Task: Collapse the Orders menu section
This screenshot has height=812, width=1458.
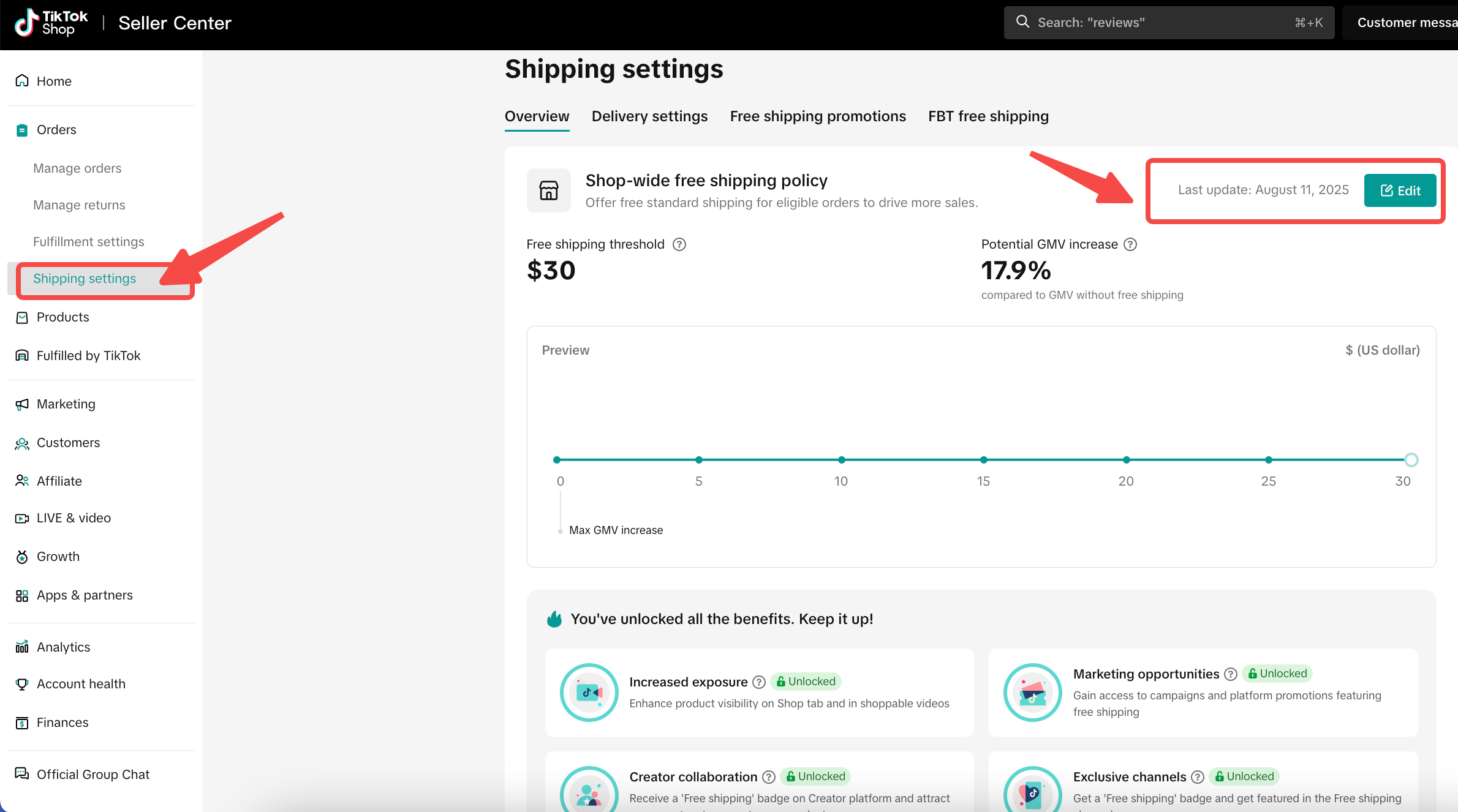Action: 56,130
